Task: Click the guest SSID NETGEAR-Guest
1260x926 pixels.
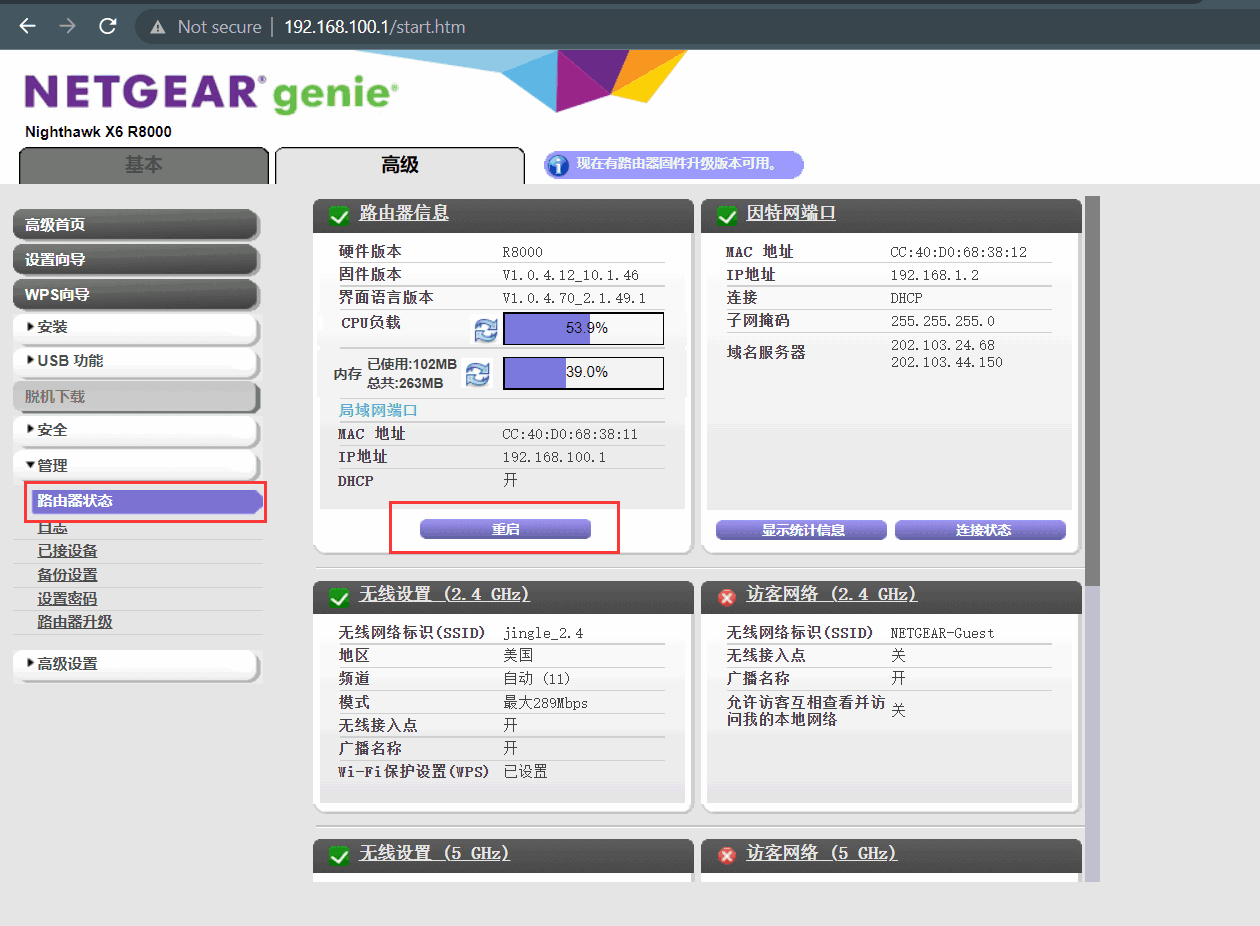Action: pos(942,633)
